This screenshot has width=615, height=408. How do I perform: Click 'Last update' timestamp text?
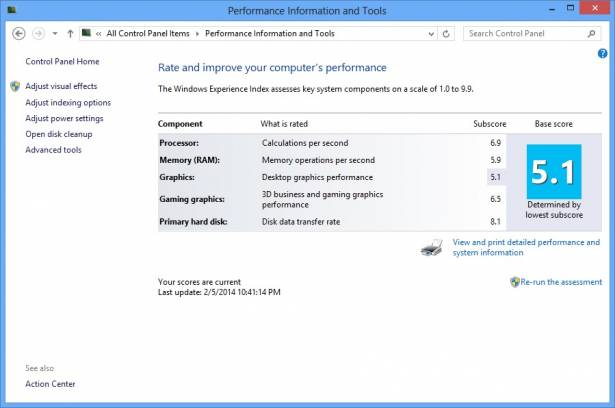tap(219, 292)
